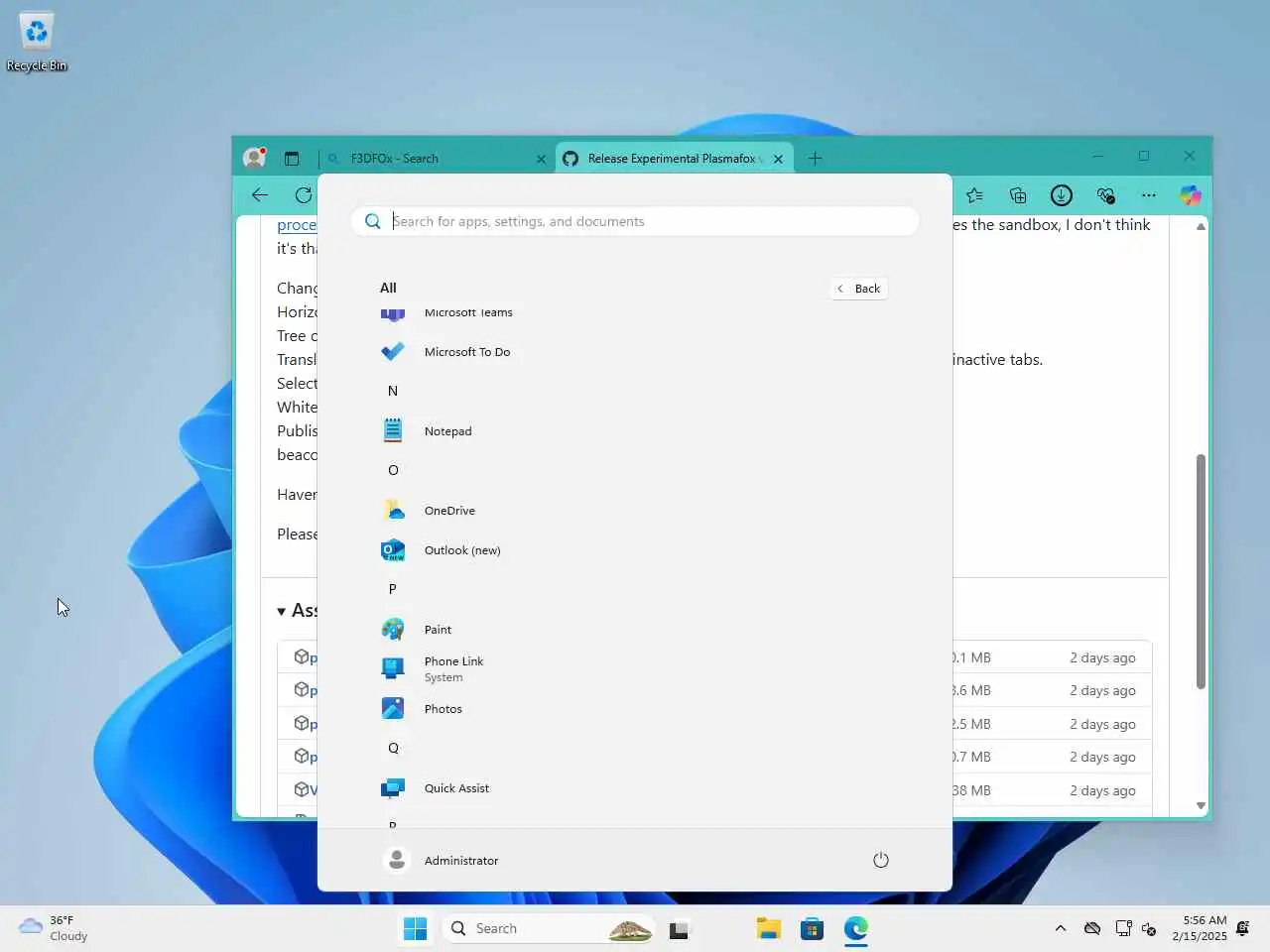Viewport: 1270px width, 952px height.
Task: Click scrollbar down arrow in Edge
Action: [1201, 805]
